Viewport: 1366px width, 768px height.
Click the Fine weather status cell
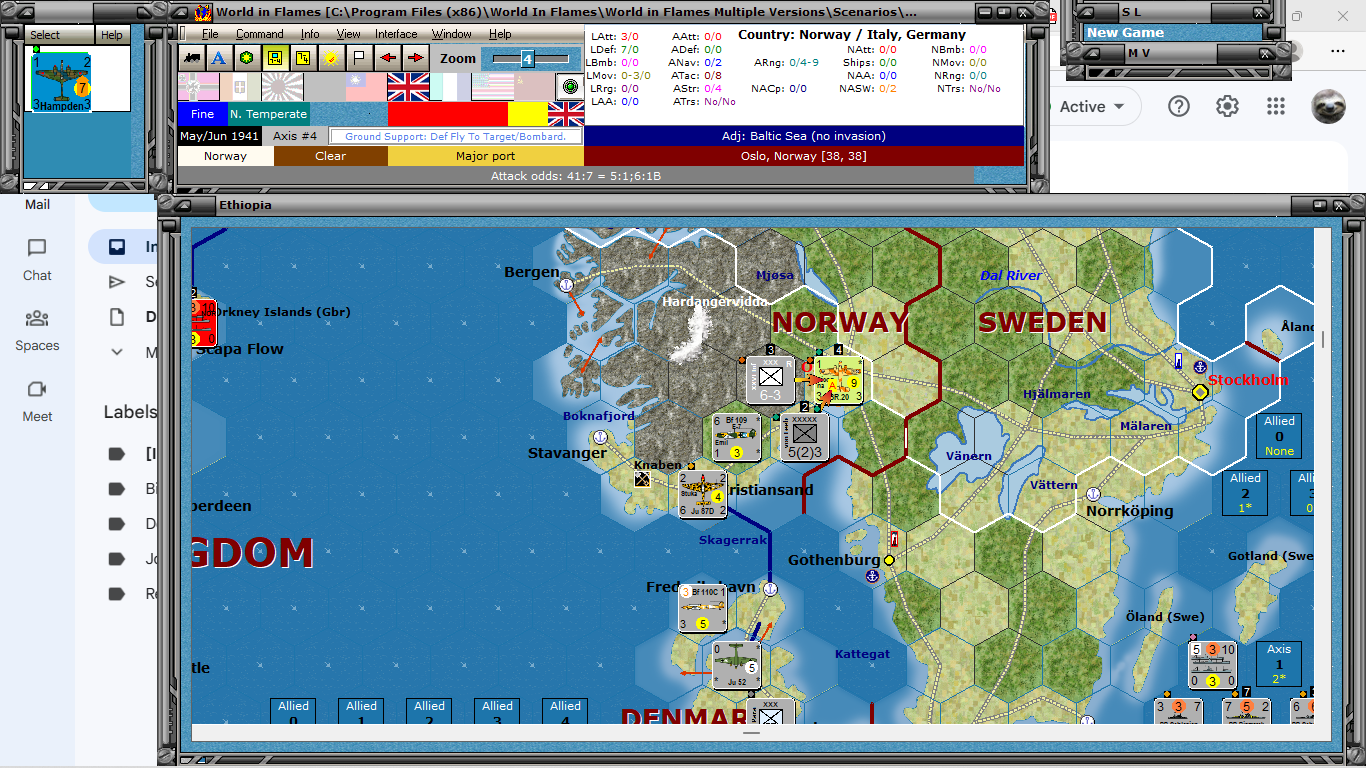click(202, 114)
